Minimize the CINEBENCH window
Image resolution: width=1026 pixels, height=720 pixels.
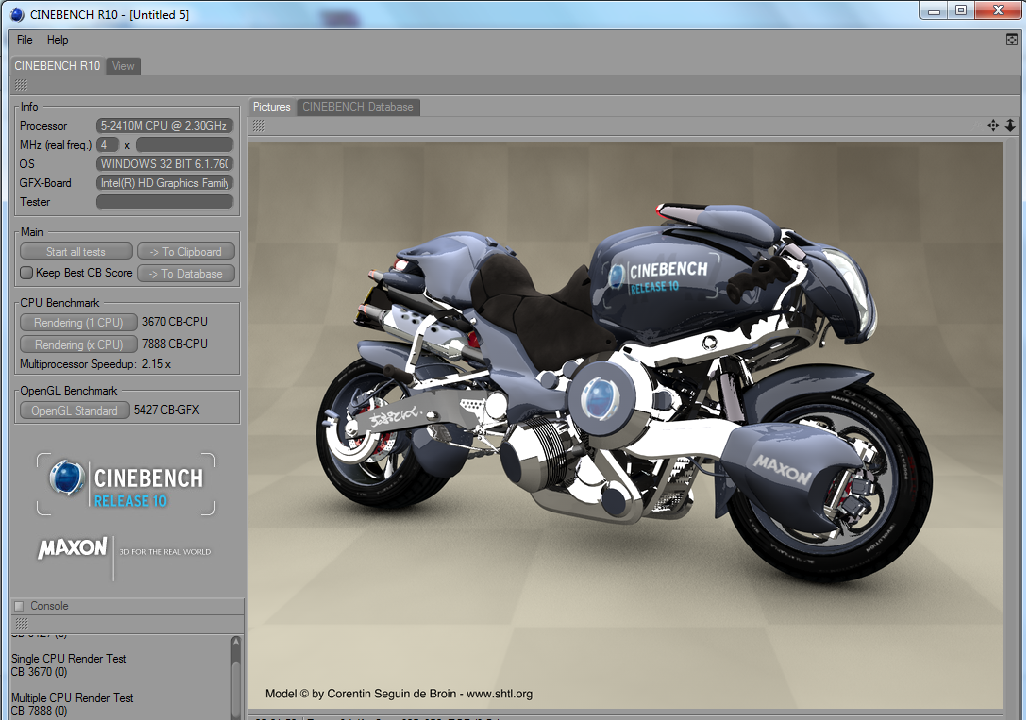tap(934, 10)
